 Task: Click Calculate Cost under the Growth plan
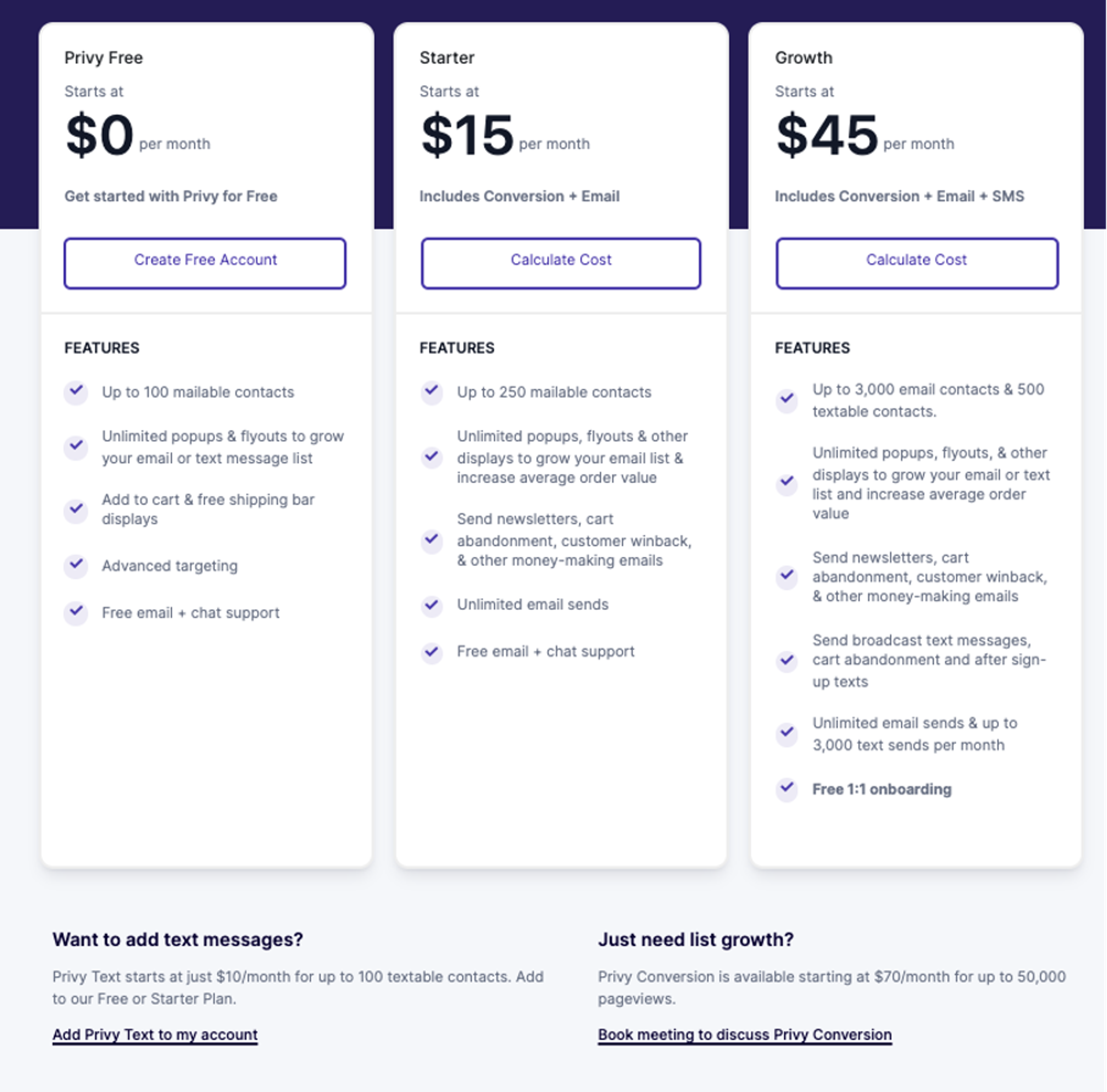pyautogui.click(x=916, y=262)
